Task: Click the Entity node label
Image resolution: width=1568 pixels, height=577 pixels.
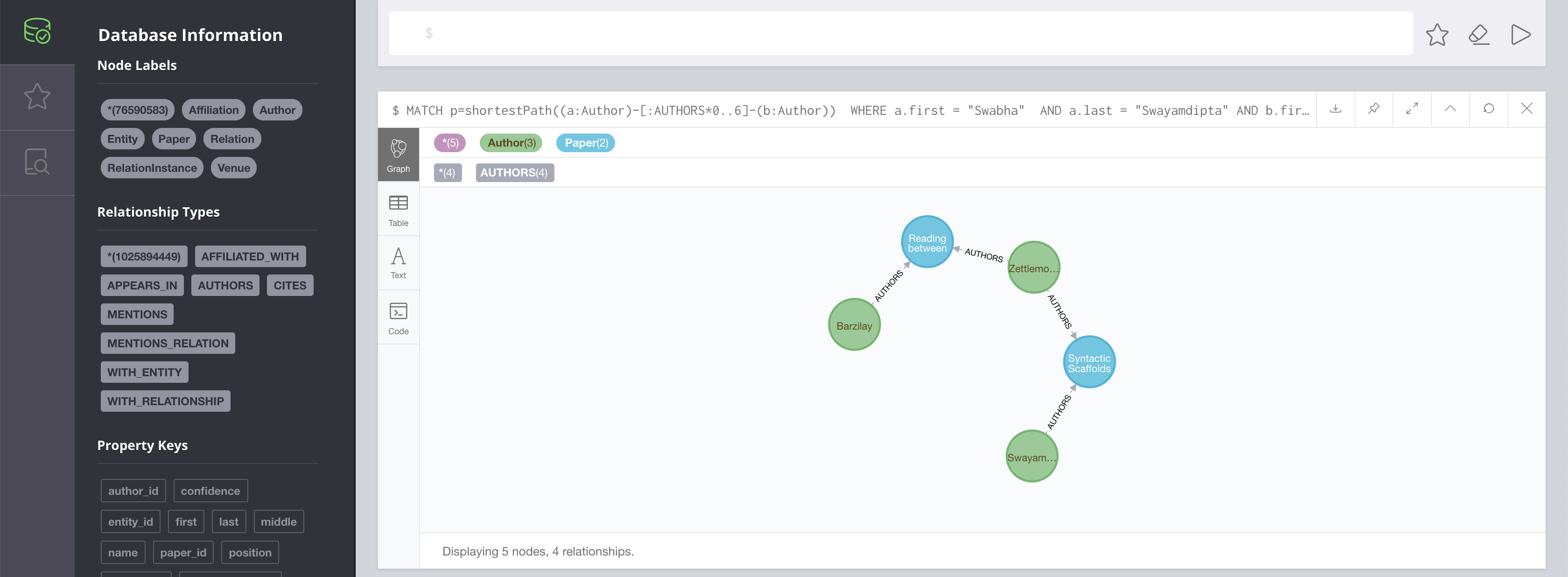Action: point(122,139)
